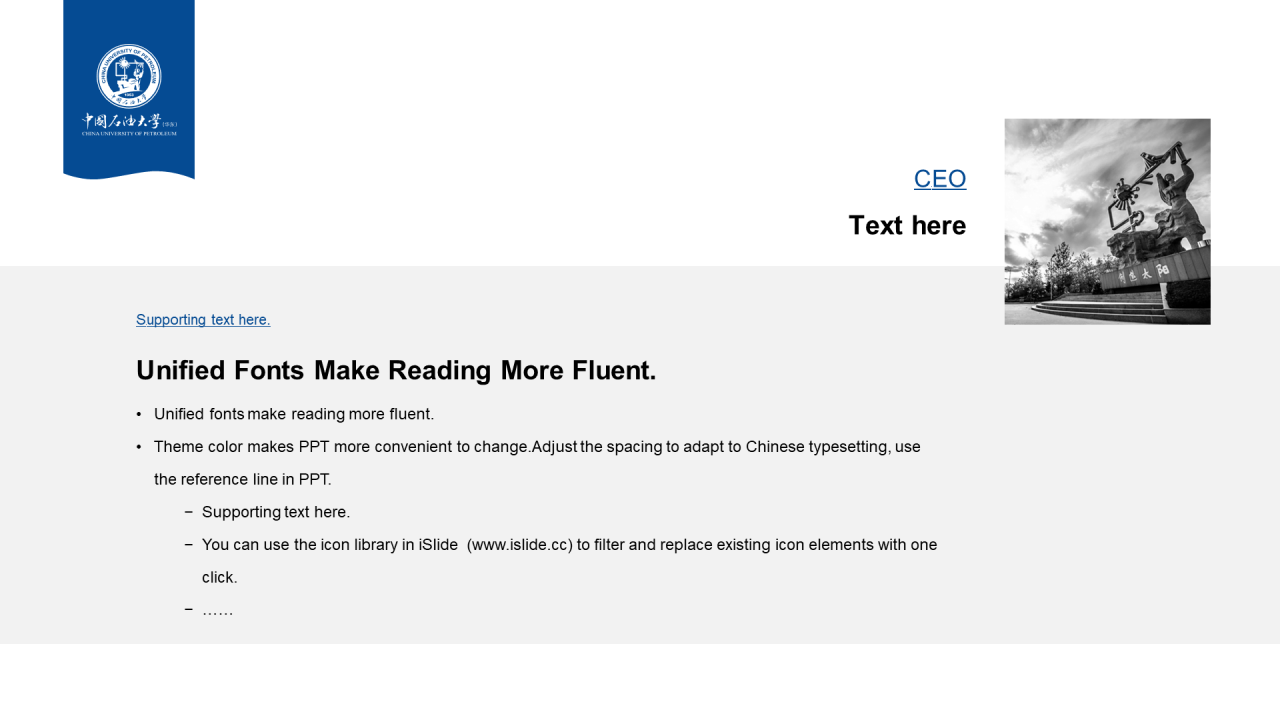The height and width of the screenshot is (720, 1280).
Task: Click the bullet starting 'Theme color makes PPT'
Action: coord(537,447)
